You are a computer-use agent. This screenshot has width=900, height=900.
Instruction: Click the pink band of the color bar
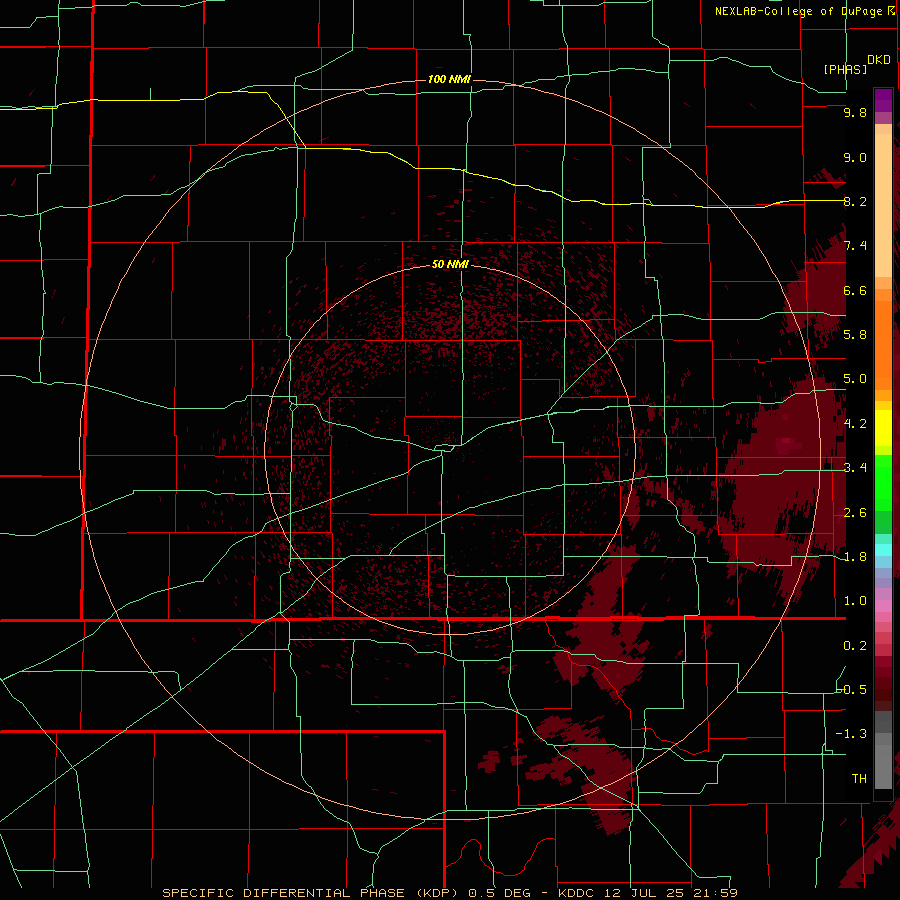click(883, 605)
